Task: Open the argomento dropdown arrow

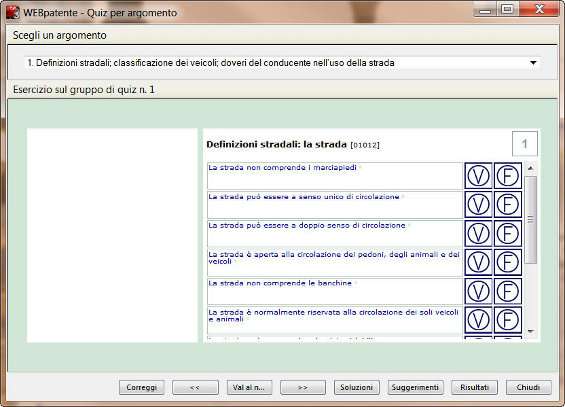Action: click(x=533, y=63)
